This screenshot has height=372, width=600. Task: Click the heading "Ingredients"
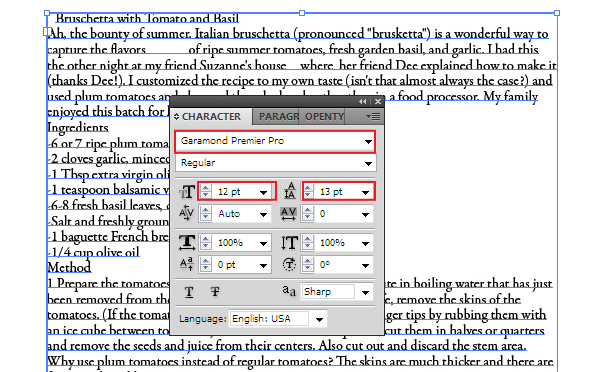point(78,127)
